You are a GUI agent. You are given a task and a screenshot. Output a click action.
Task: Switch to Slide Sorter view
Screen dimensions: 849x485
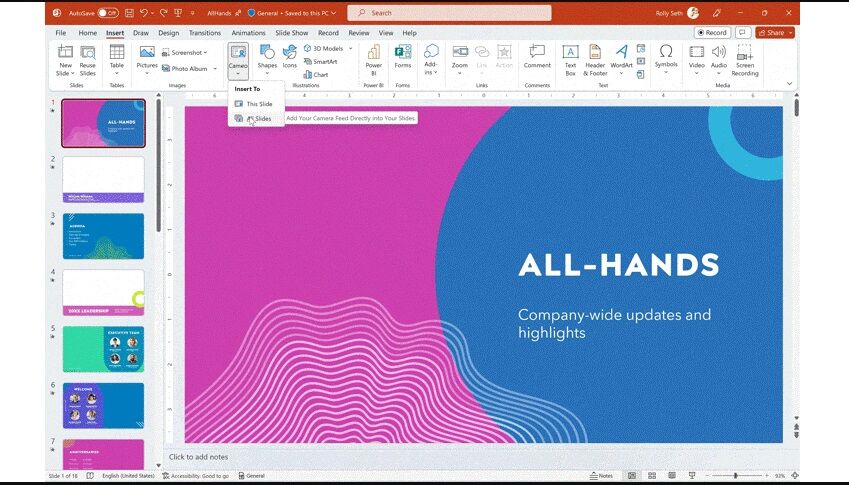coord(652,476)
